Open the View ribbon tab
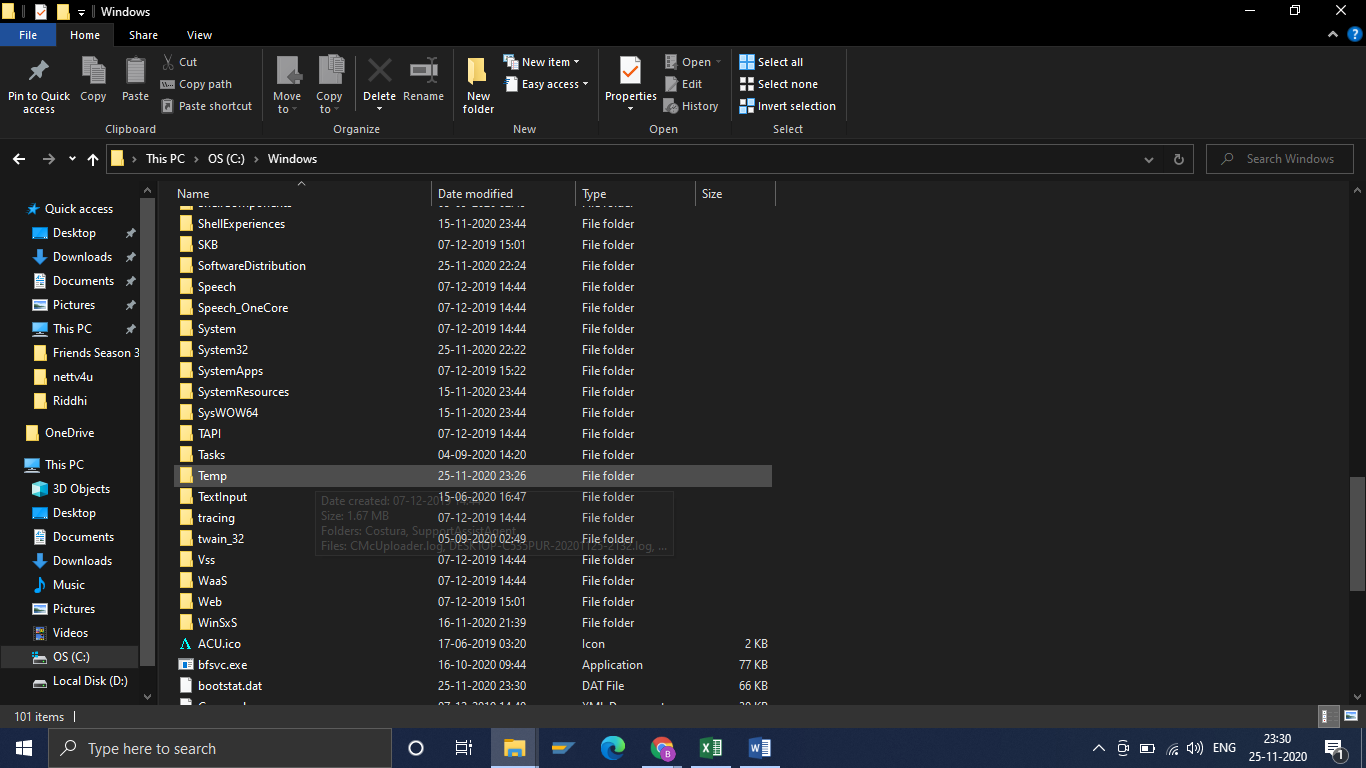Image resolution: width=1366 pixels, height=768 pixels. [x=198, y=34]
